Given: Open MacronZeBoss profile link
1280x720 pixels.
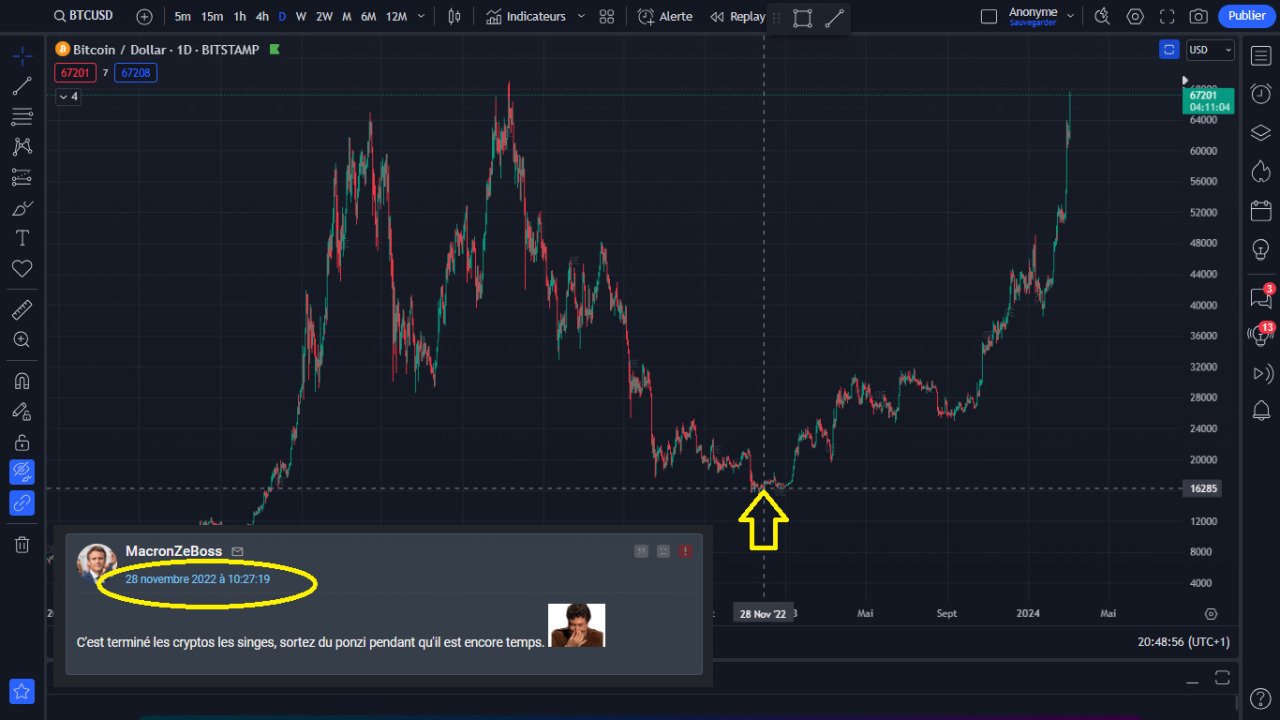Looking at the screenshot, I should click(x=174, y=551).
